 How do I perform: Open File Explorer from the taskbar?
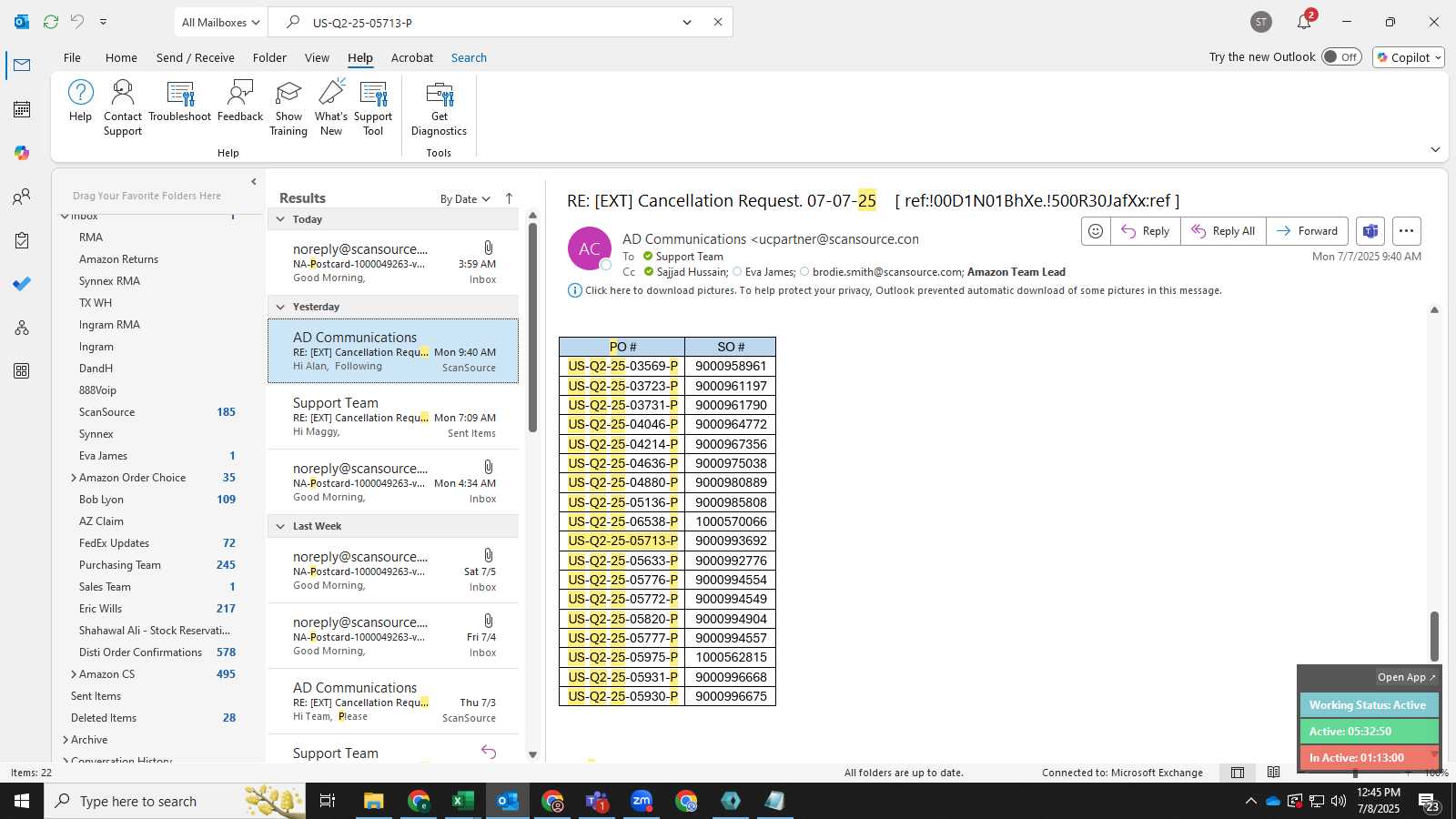click(x=374, y=801)
